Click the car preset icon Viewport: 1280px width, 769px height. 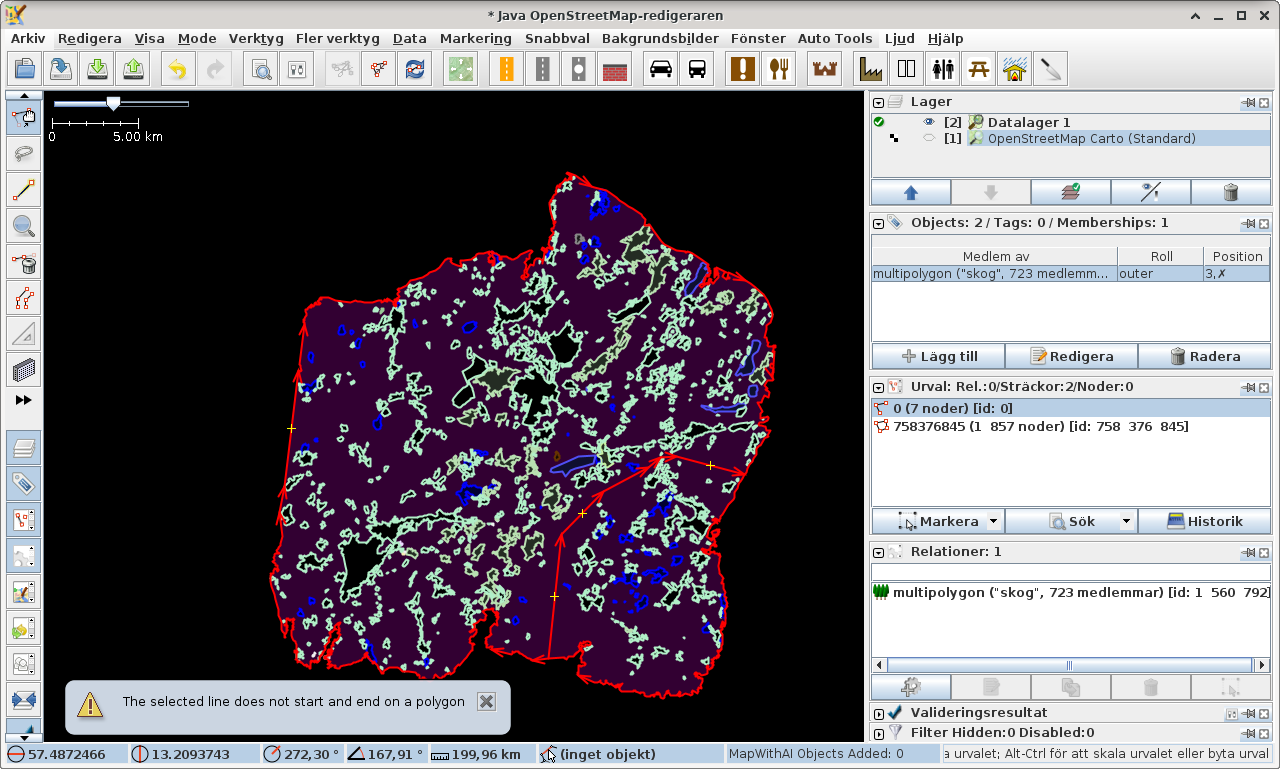[661, 69]
